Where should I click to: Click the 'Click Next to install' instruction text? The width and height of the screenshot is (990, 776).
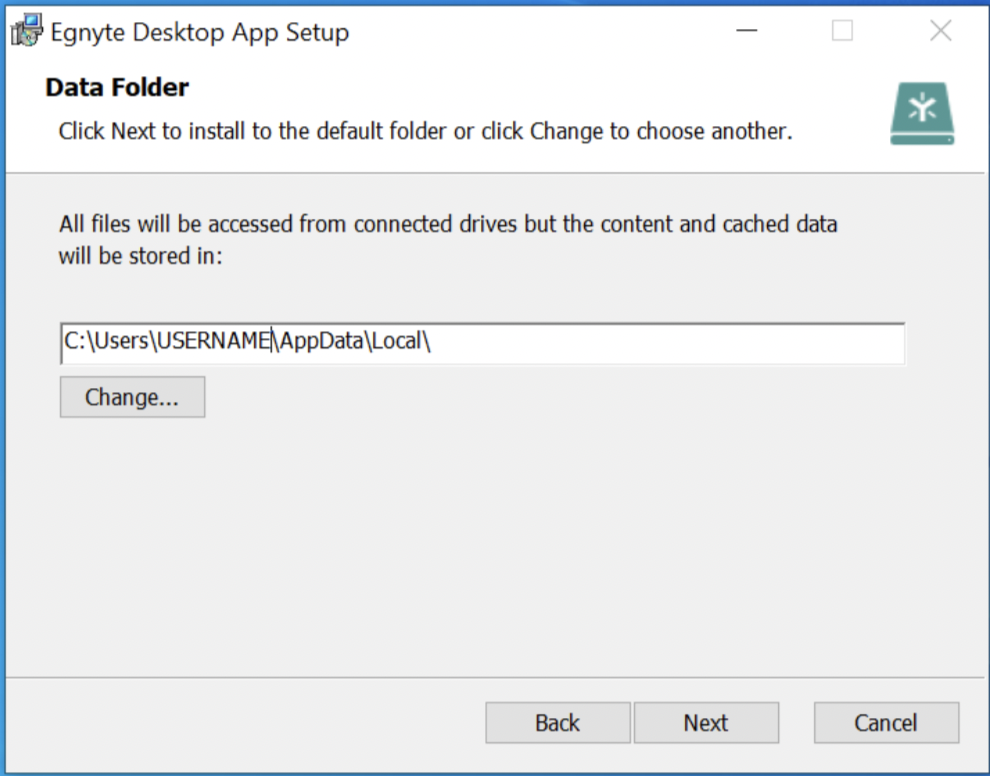tap(426, 131)
